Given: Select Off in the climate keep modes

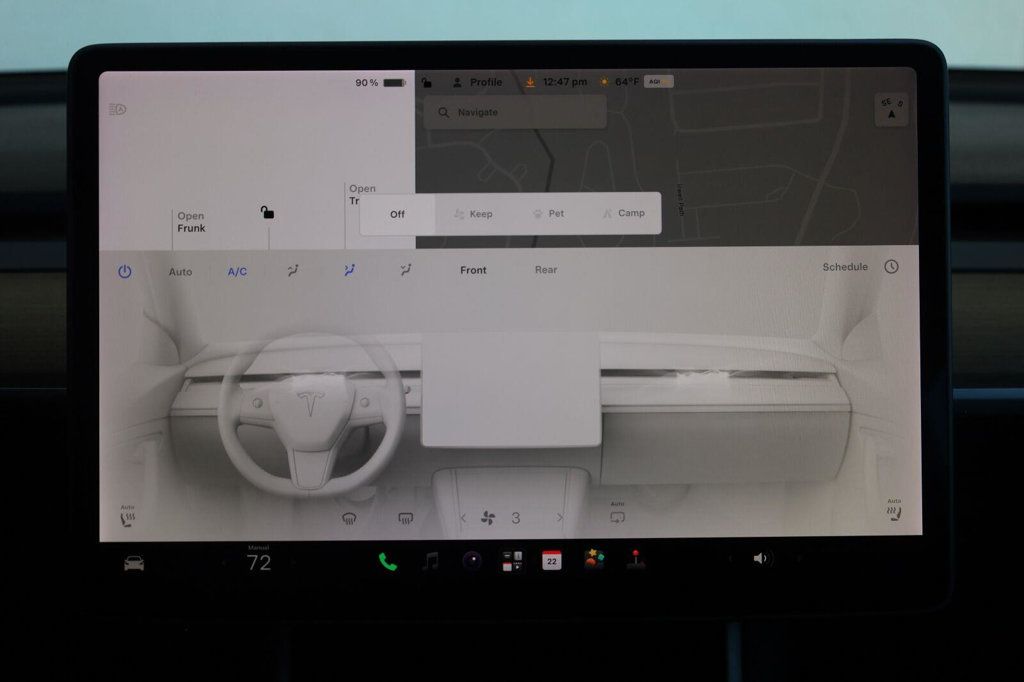Looking at the screenshot, I should click(x=397, y=214).
